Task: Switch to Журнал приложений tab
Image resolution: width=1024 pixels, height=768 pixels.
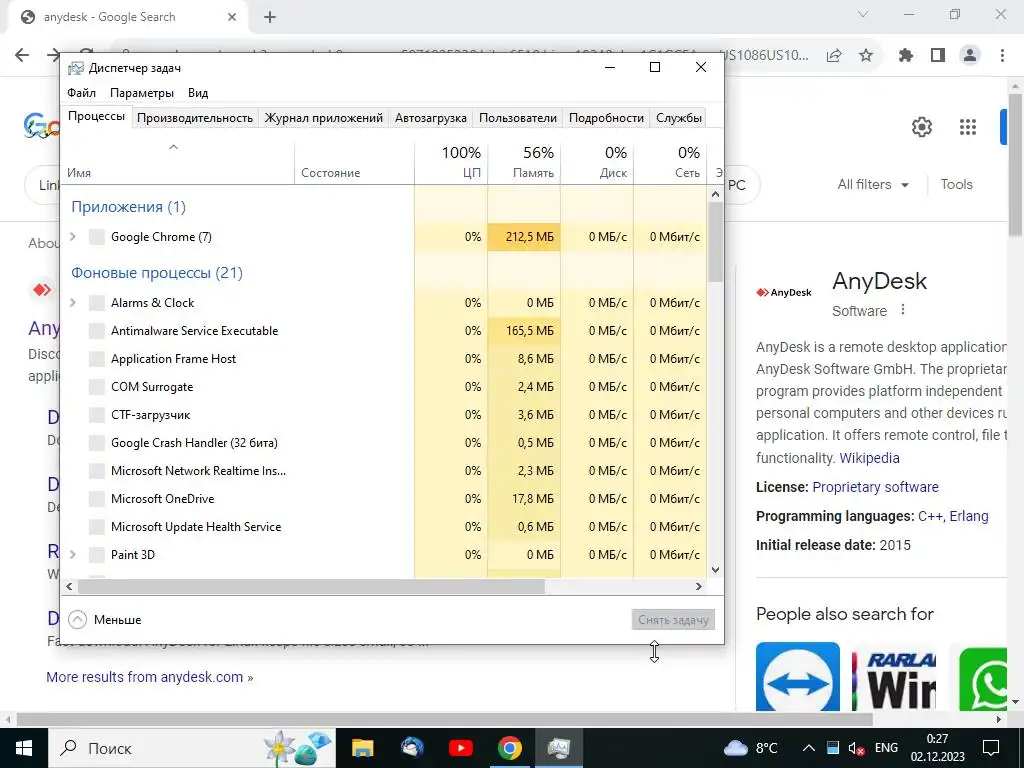Action: click(323, 118)
